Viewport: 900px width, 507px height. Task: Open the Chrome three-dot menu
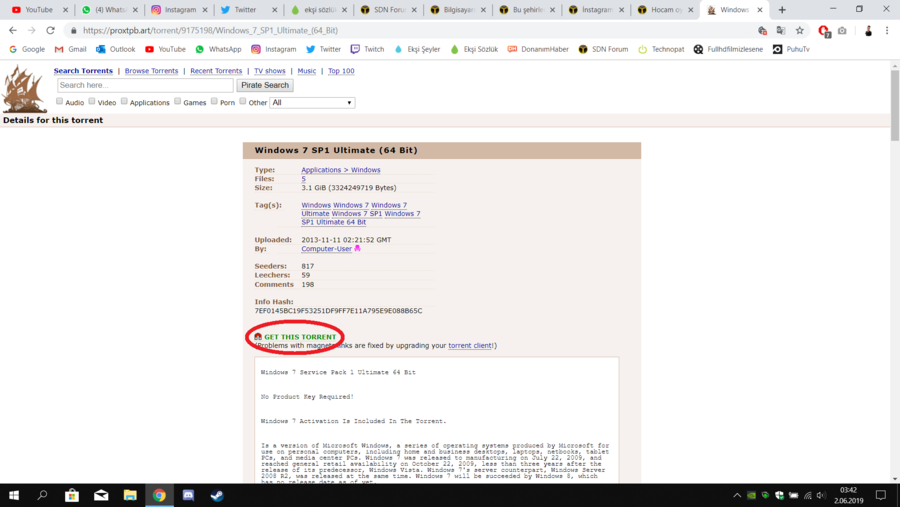(887, 30)
